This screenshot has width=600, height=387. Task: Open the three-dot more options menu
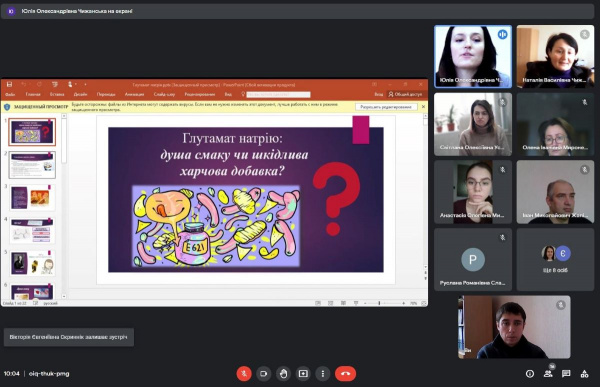click(x=323, y=374)
